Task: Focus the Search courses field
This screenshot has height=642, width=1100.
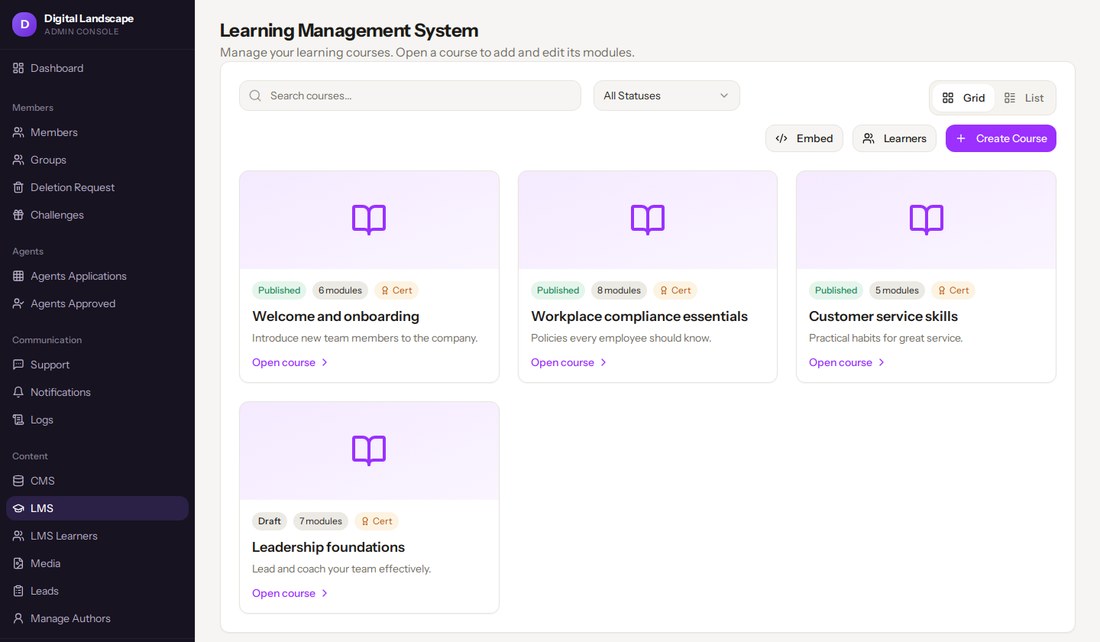Action: click(x=410, y=95)
